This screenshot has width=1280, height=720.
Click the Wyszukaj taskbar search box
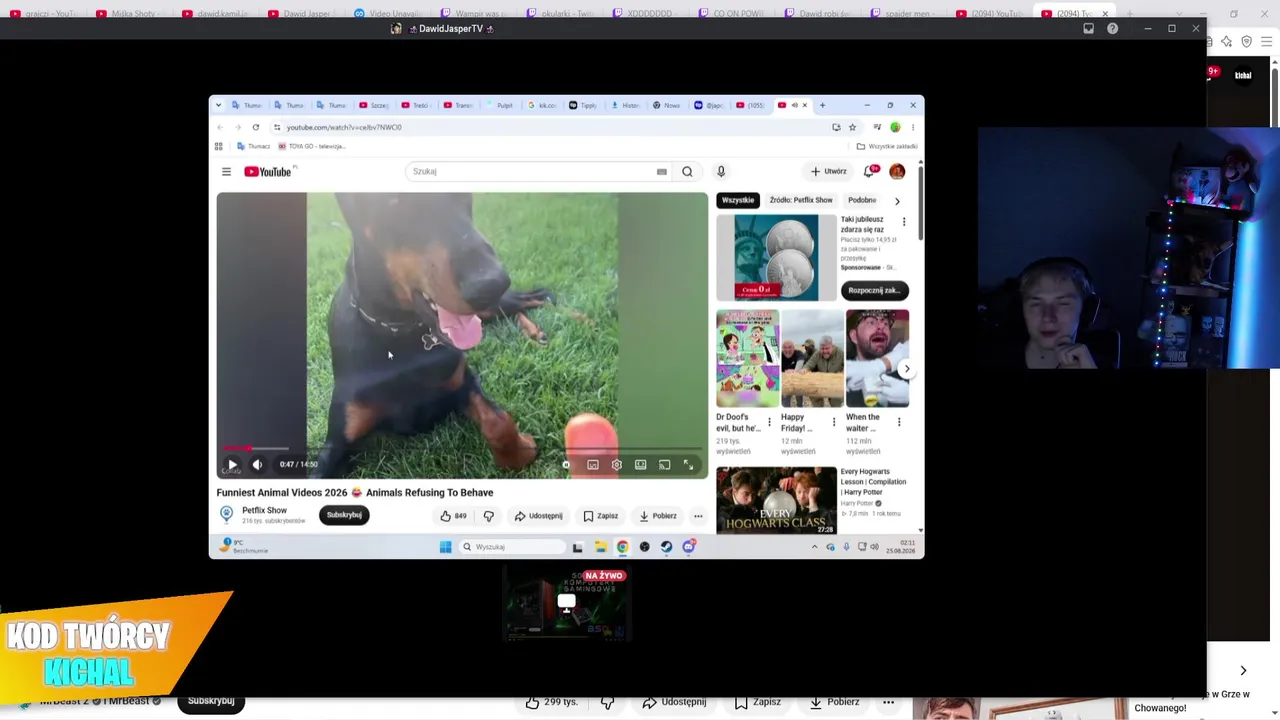[x=513, y=547]
